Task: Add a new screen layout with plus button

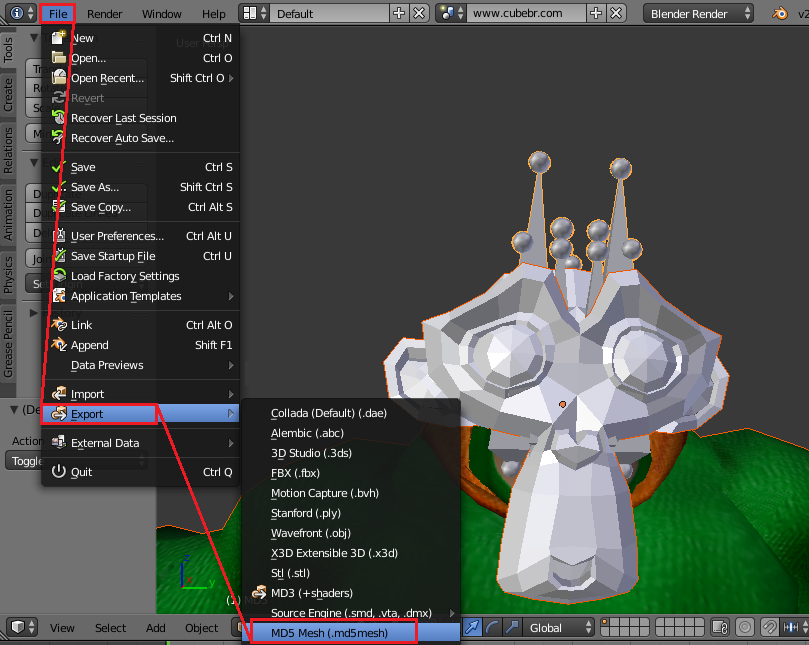Action: click(399, 13)
